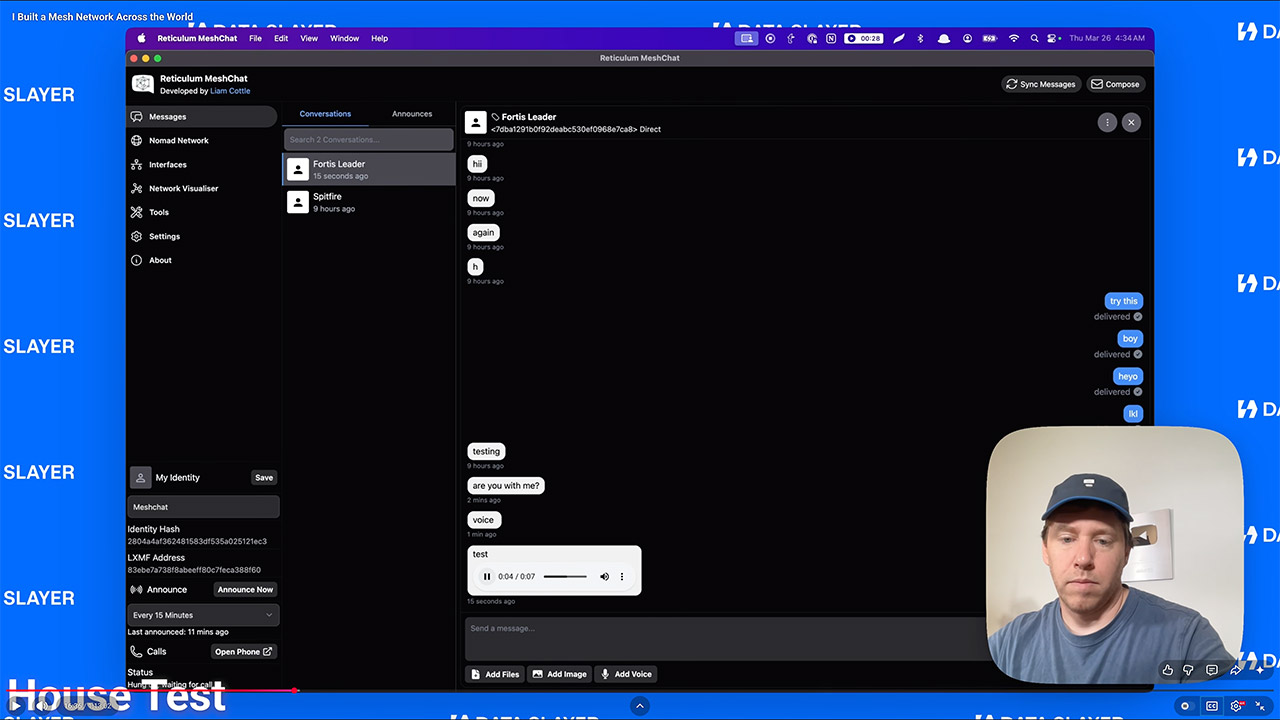The width and height of the screenshot is (1280, 720).
Task: Mute the audio message speaker icon
Action: [604, 577]
